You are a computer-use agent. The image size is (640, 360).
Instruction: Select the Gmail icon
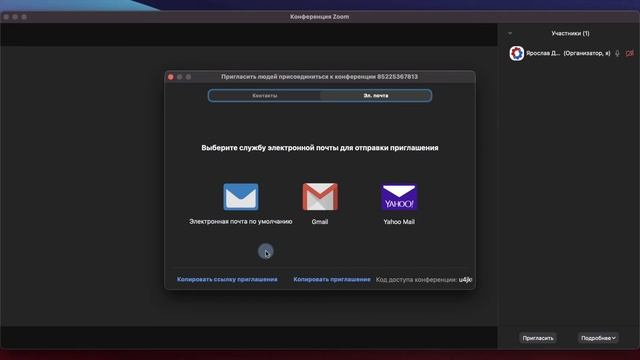coord(320,197)
